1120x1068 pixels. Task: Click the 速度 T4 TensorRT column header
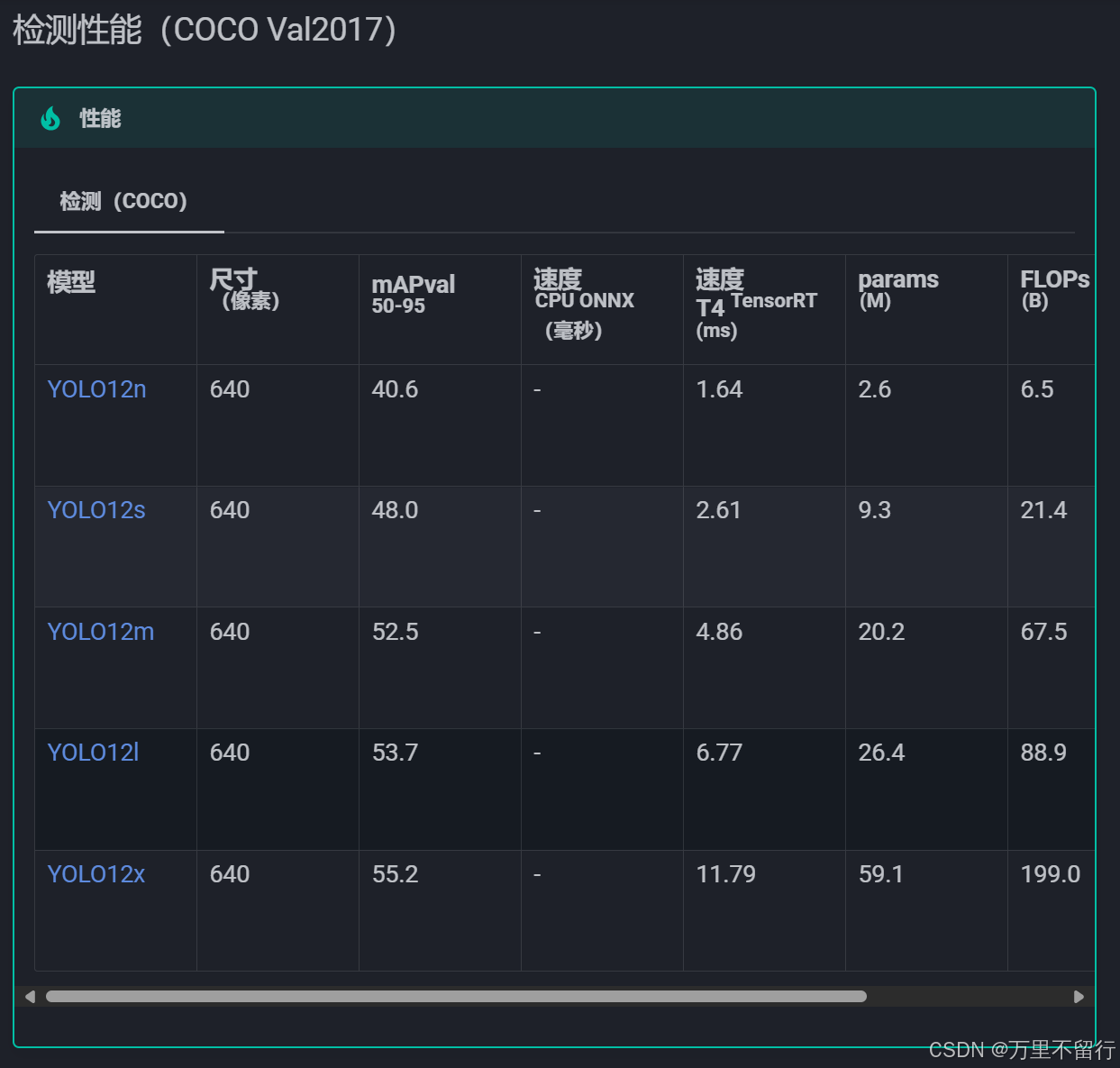[764, 309]
